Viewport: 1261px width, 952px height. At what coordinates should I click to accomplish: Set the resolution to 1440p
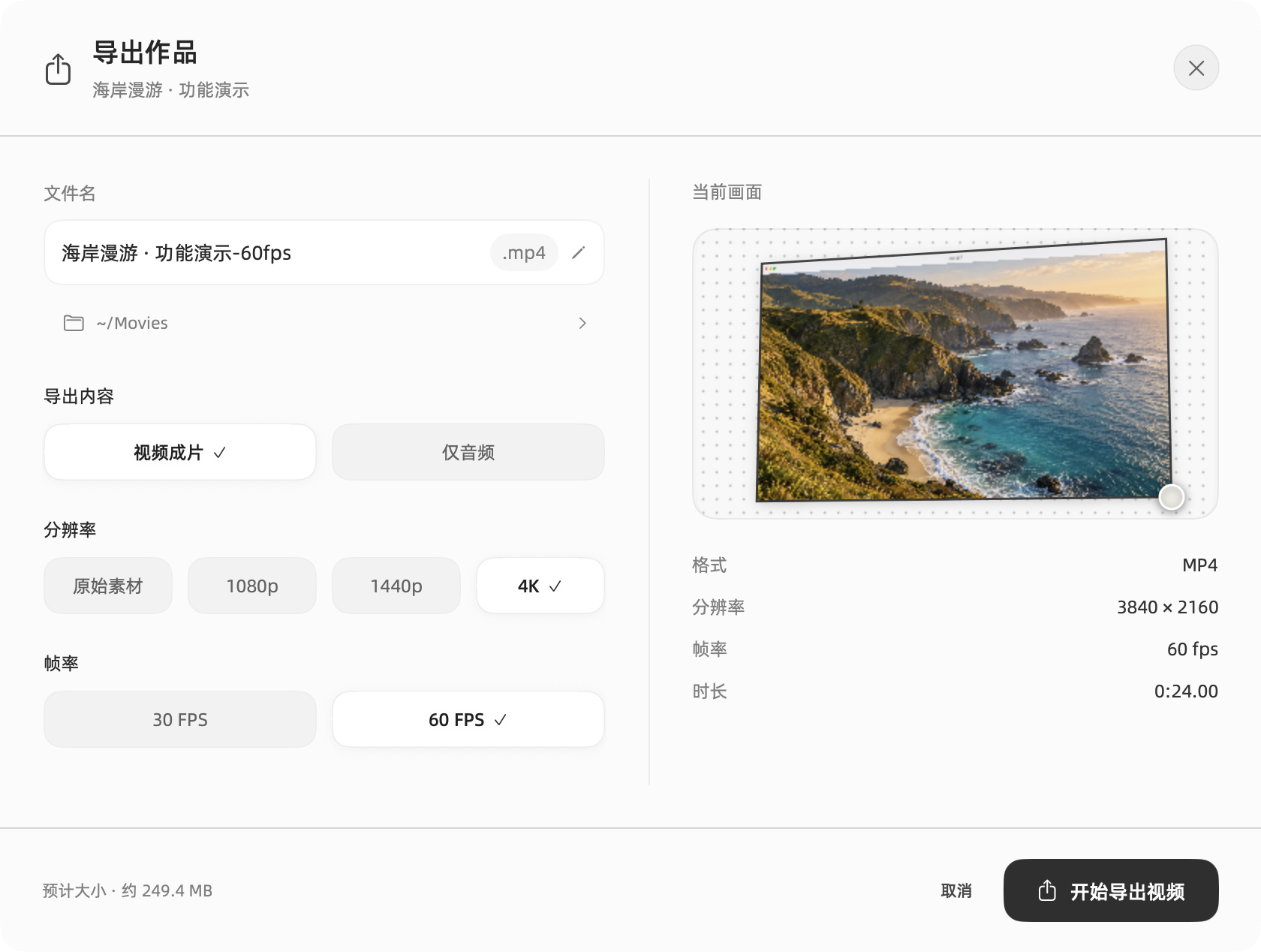(396, 586)
